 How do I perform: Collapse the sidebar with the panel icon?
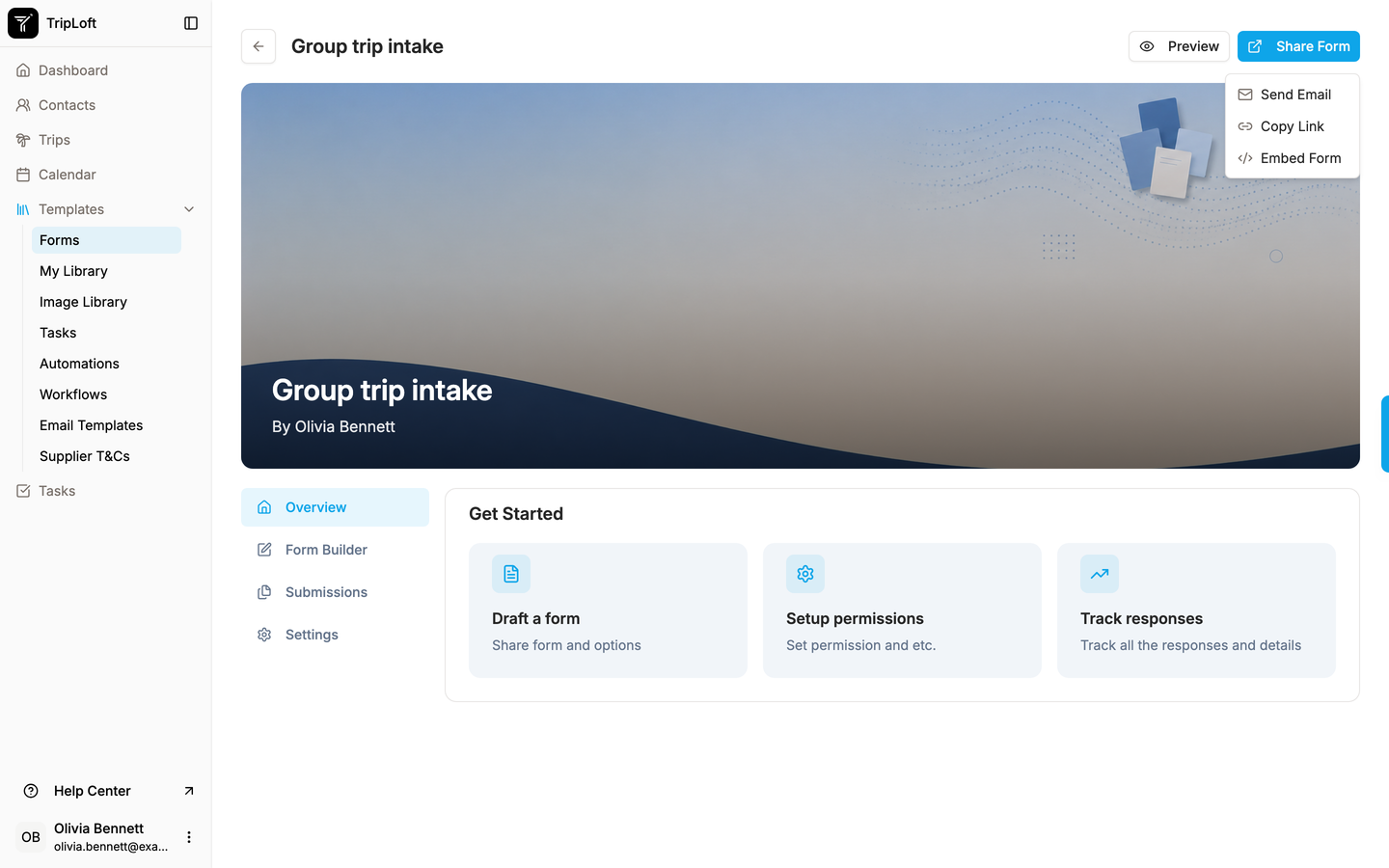(x=191, y=23)
